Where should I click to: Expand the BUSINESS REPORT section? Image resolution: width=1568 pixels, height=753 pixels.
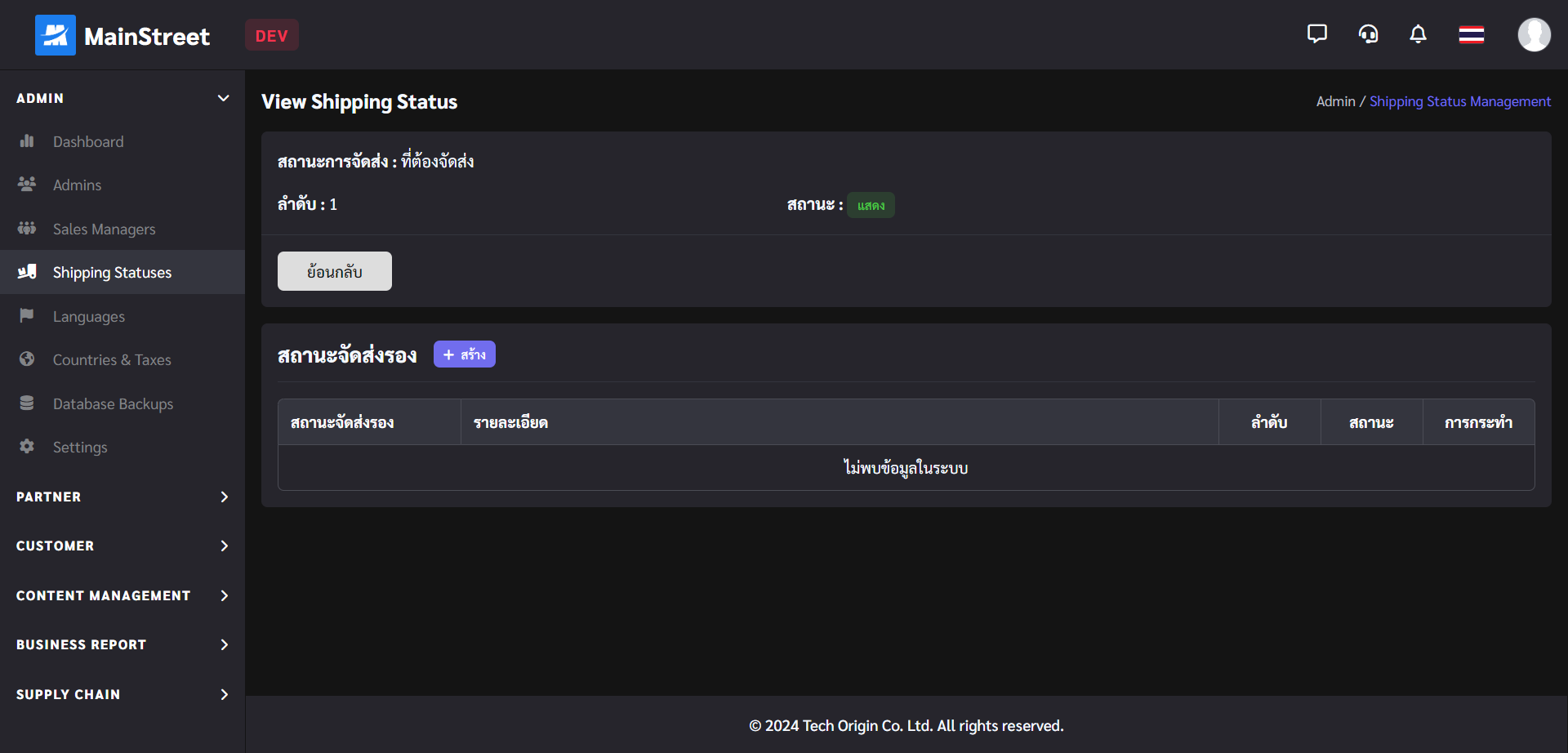tap(122, 644)
